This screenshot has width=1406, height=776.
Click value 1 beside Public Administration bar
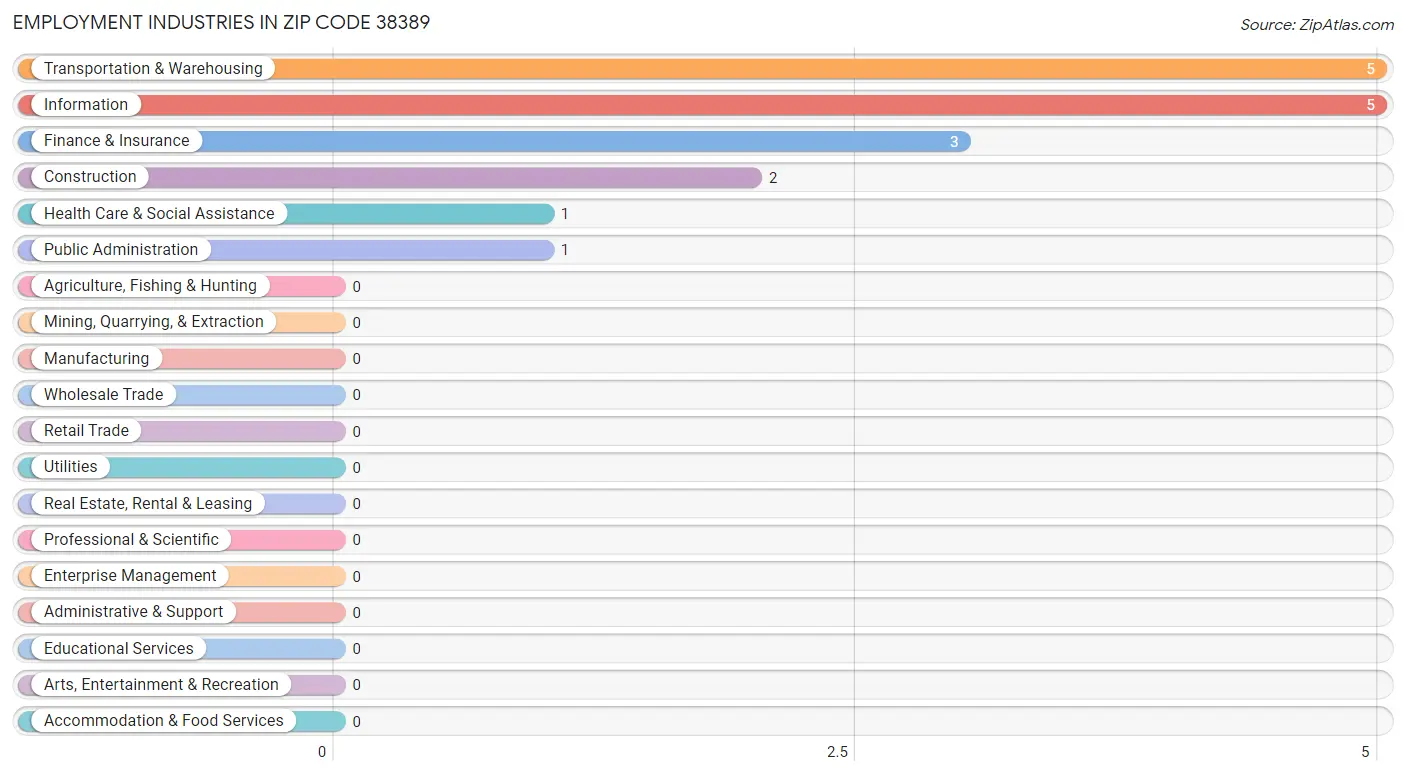click(565, 250)
